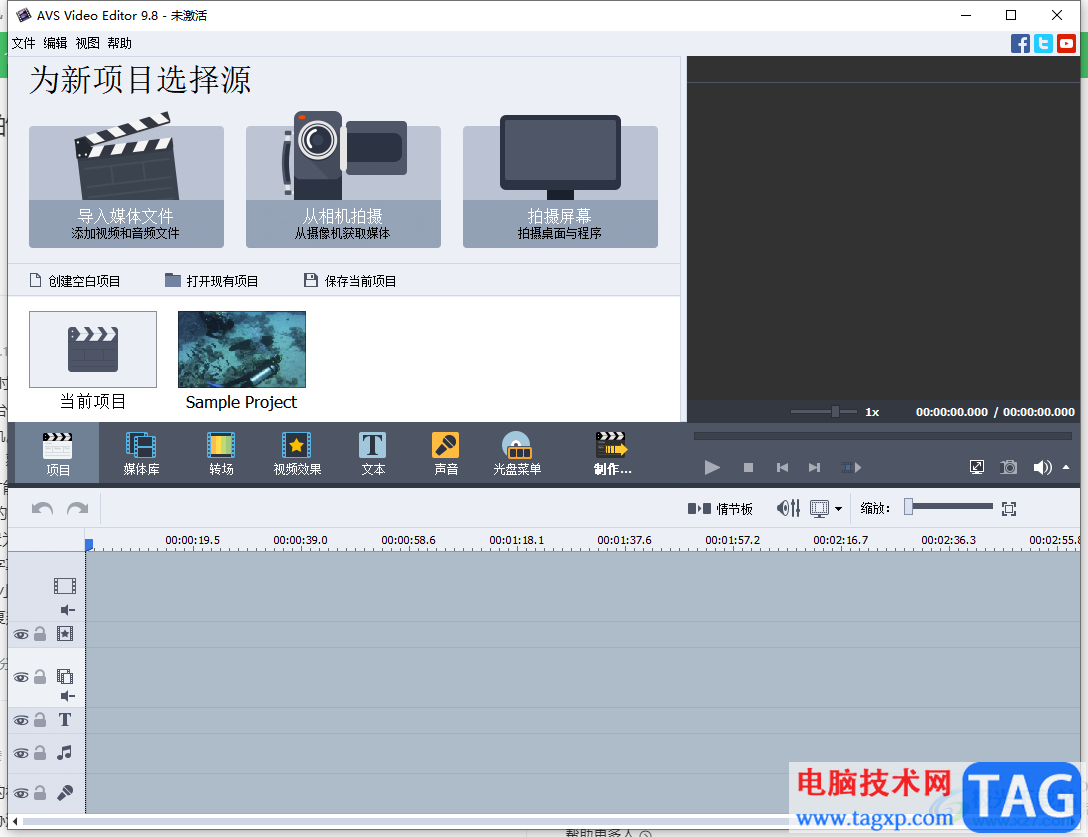Lock the music track
1088x837 pixels.
point(40,752)
